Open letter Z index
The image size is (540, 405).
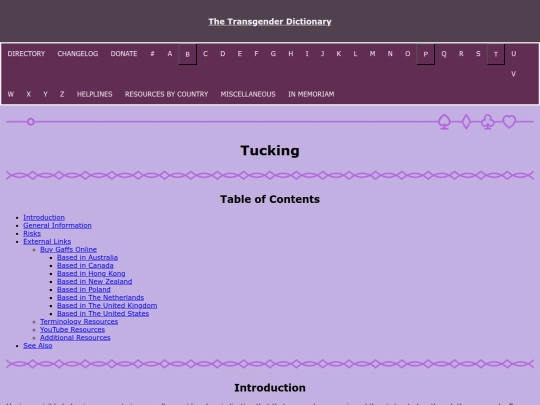tap(62, 94)
